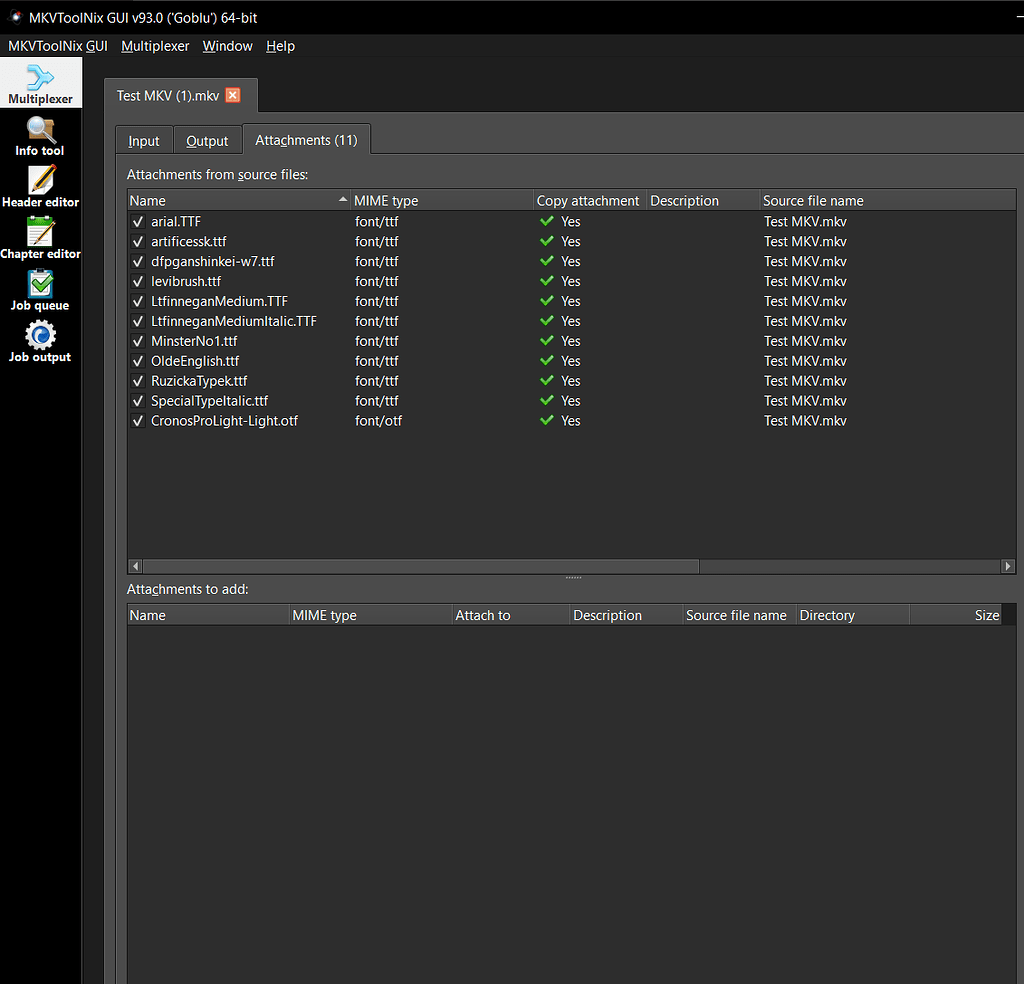Switch to the Input tab
Viewport: 1024px width, 984px height.
[144, 140]
